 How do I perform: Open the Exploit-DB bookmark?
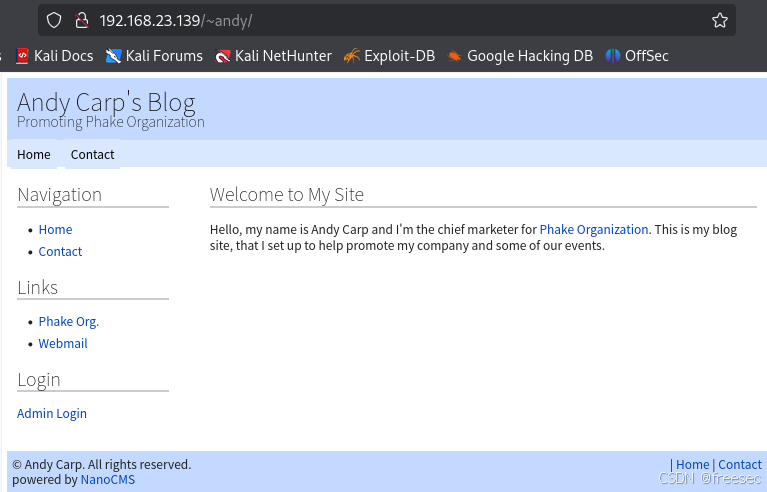coord(389,56)
